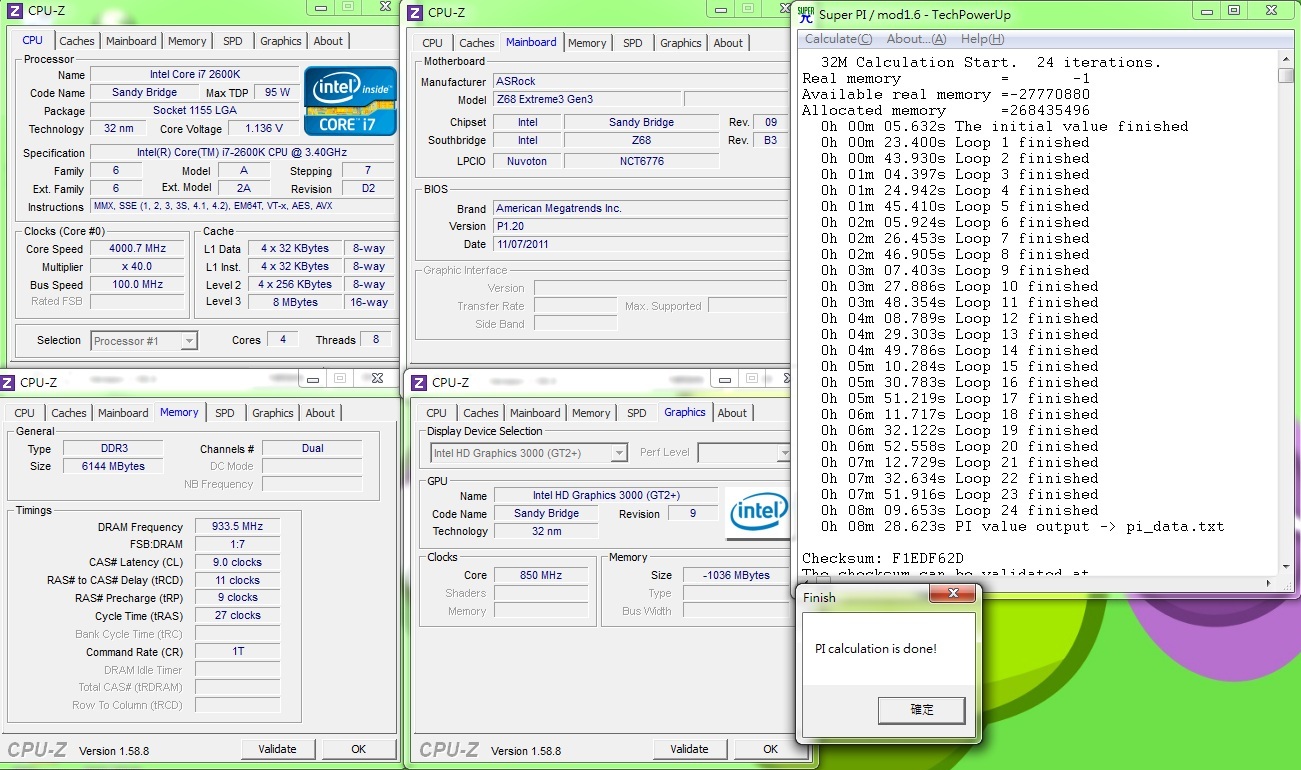This screenshot has width=1301, height=770.
Task: Go to CPU tab in Graphics window
Action: pyautogui.click(x=437, y=413)
